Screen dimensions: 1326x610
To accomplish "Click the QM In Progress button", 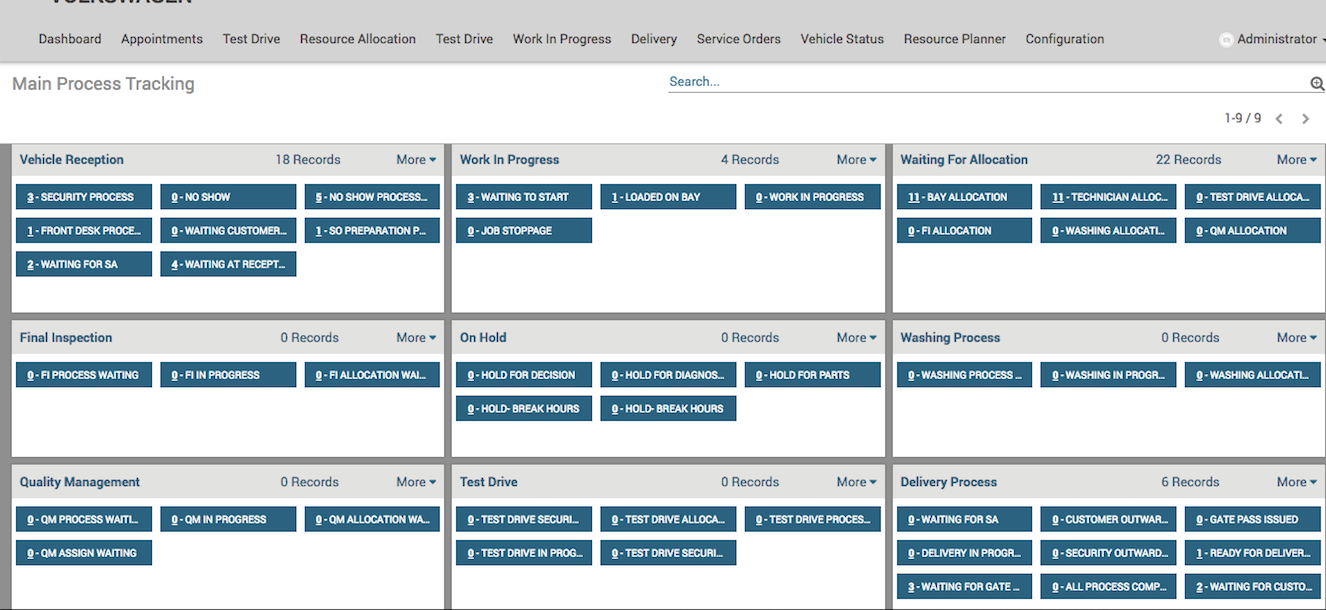I will [228, 519].
